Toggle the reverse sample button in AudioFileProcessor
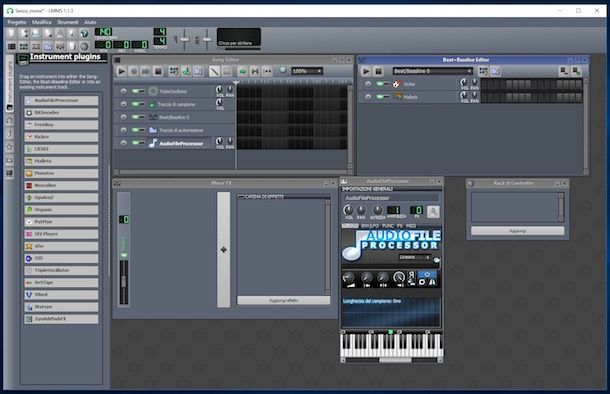The height and width of the screenshot is (394, 610). 411,275
